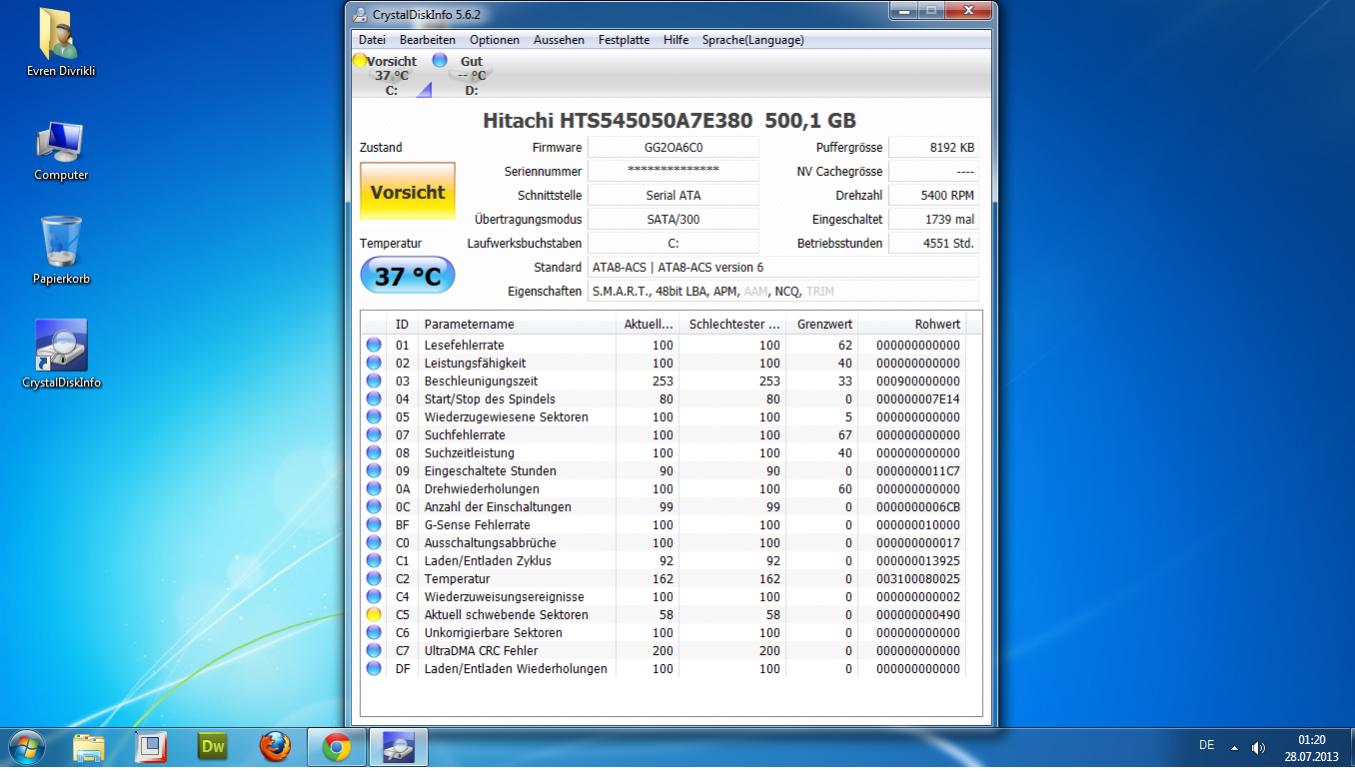Click the status icon for G-Sense Fehlerrate
This screenshot has width=1355, height=771.
point(374,525)
